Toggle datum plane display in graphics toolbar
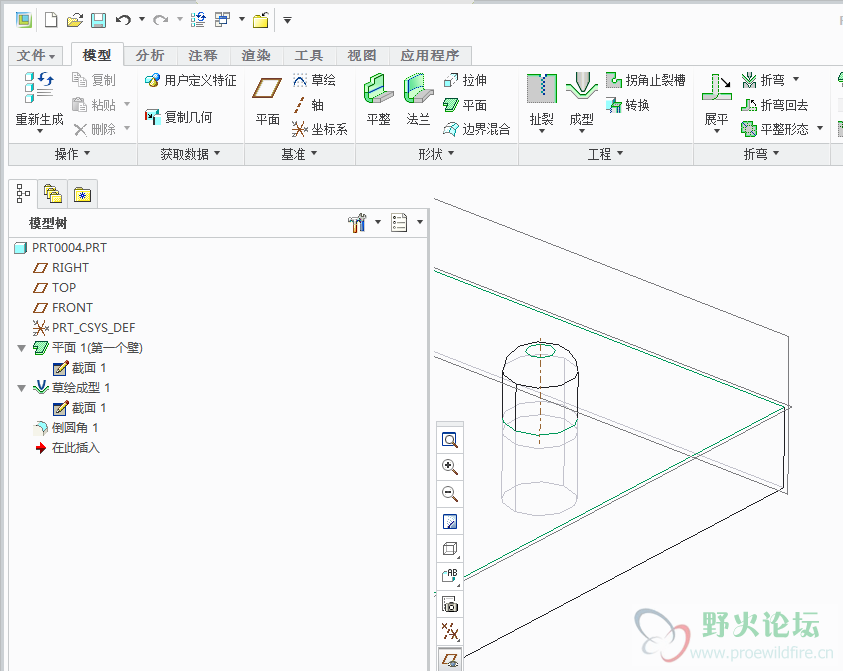The image size is (843, 671). point(450,659)
